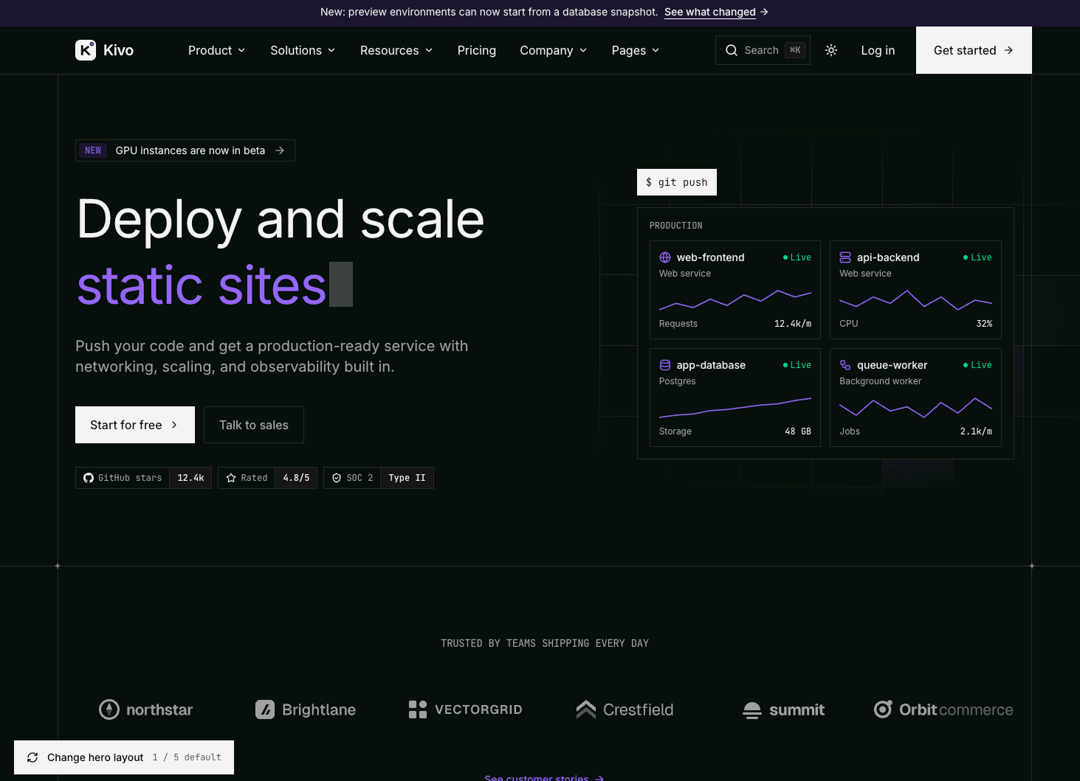Click the northstar compass logo
The height and width of the screenshot is (781, 1080).
click(109, 709)
